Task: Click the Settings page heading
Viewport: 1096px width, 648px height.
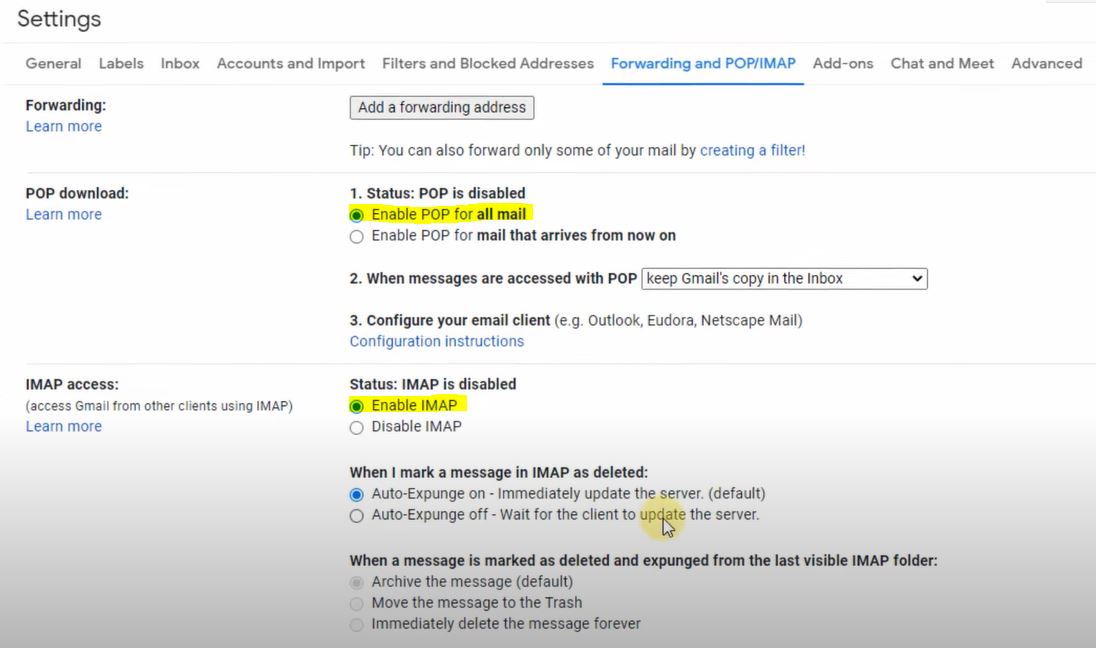Action: (59, 19)
